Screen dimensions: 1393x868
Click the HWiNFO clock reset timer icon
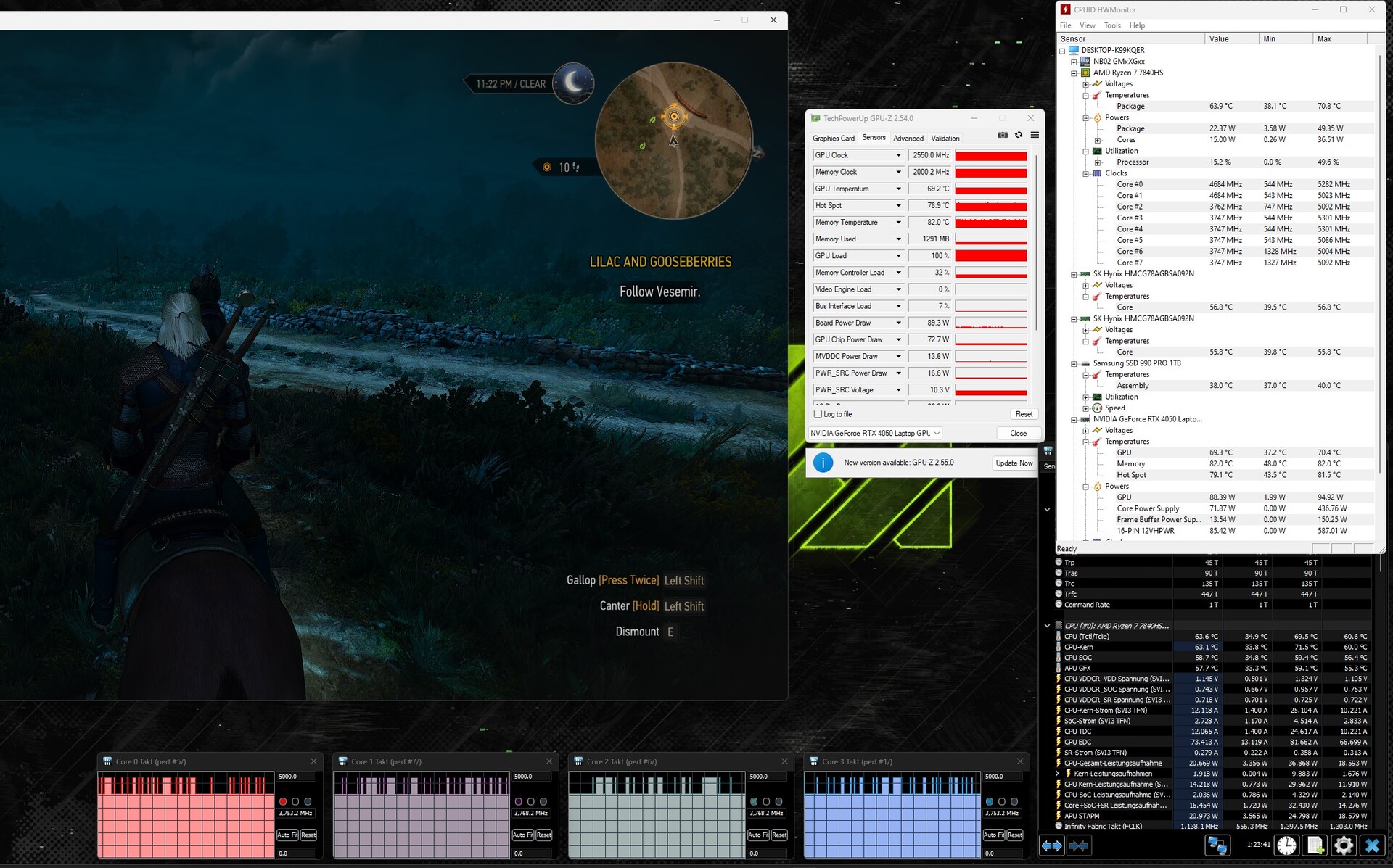coord(1286,845)
